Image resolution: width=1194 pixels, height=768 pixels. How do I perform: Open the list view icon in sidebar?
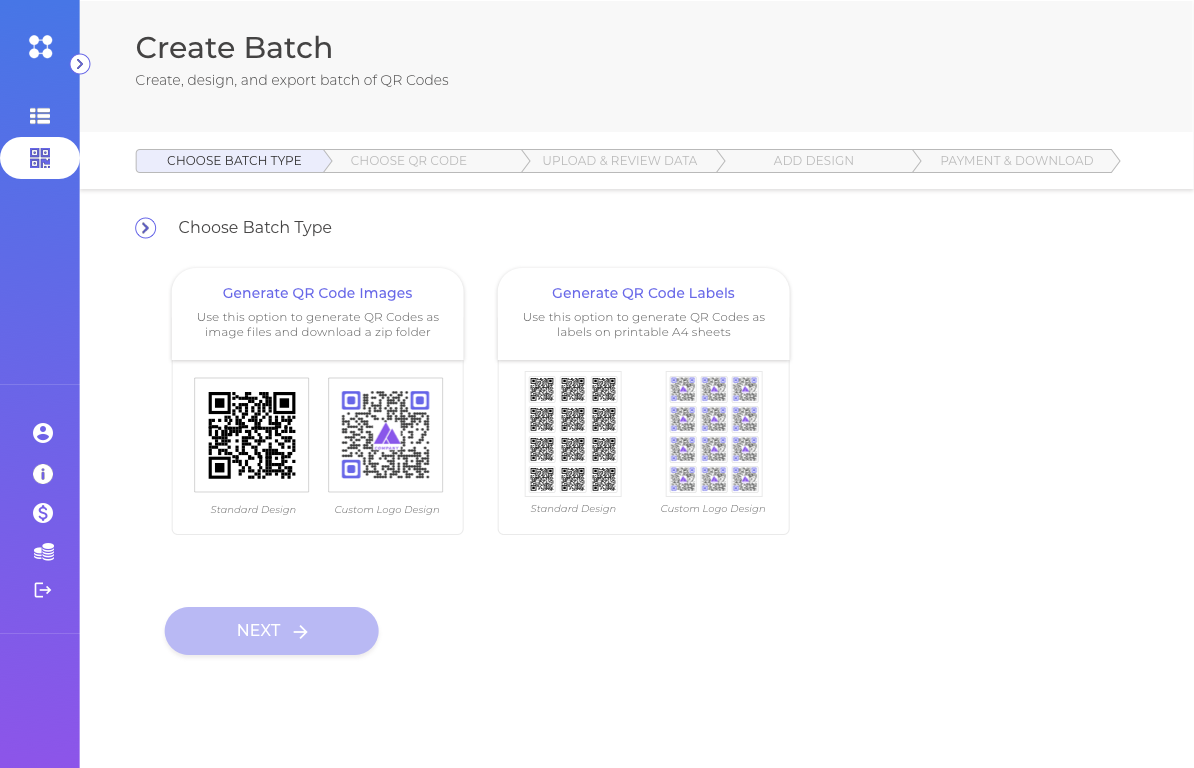[x=40, y=116]
